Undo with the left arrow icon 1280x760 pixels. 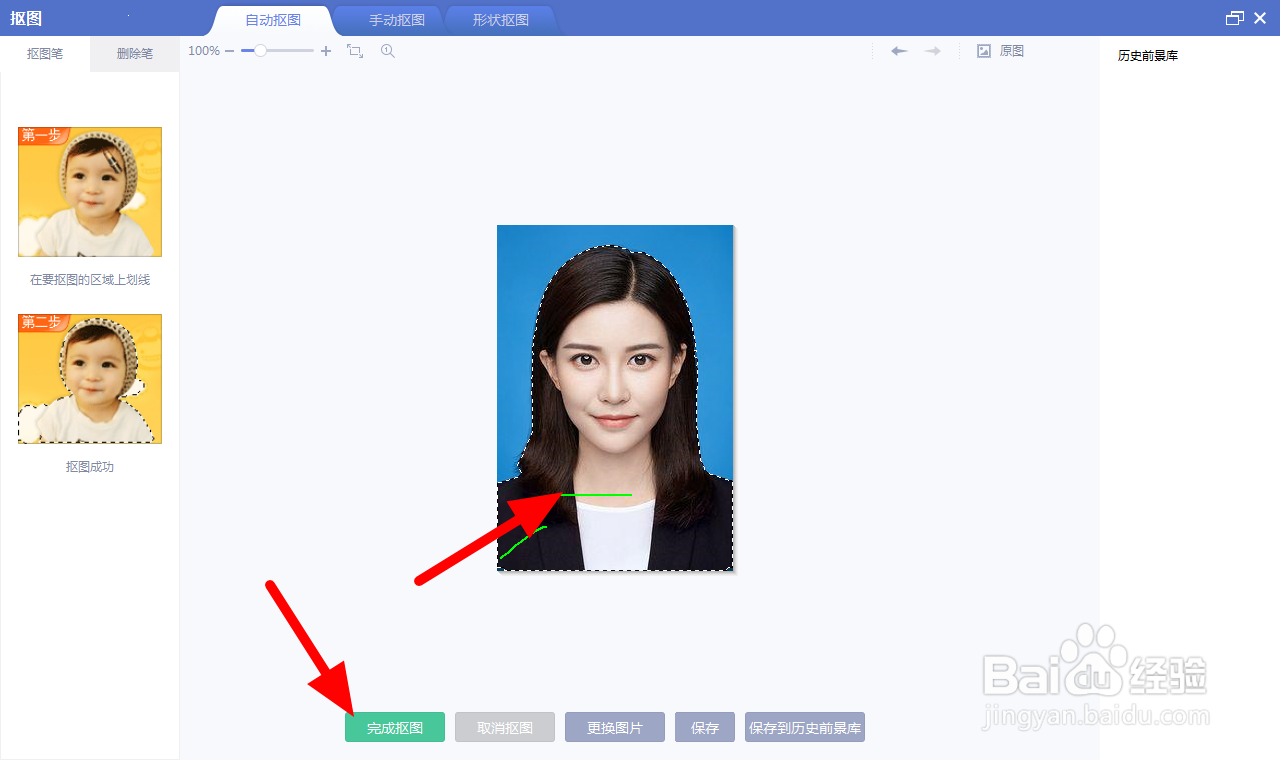(x=899, y=51)
